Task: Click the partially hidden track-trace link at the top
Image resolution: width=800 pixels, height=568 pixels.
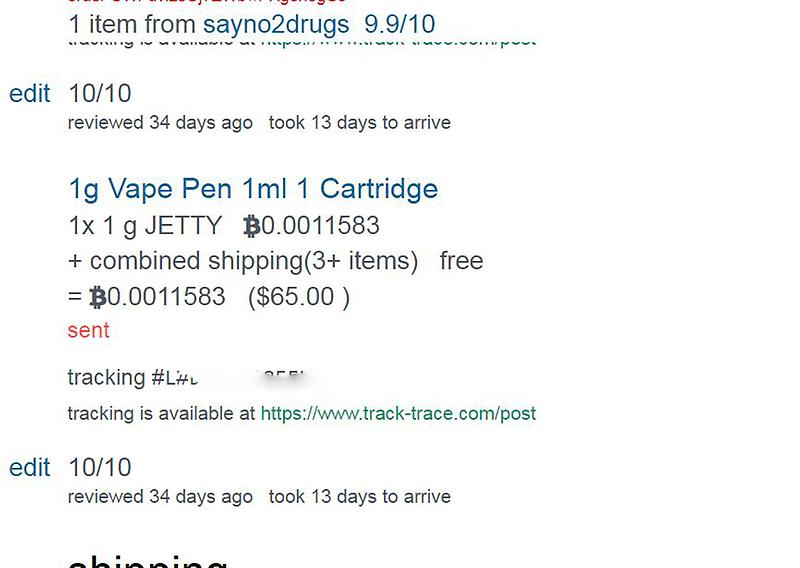Action: (x=398, y=43)
